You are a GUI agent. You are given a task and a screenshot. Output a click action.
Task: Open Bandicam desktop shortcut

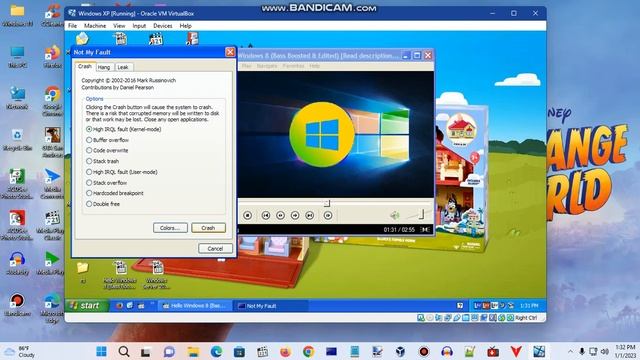click(x=17, y=305)
